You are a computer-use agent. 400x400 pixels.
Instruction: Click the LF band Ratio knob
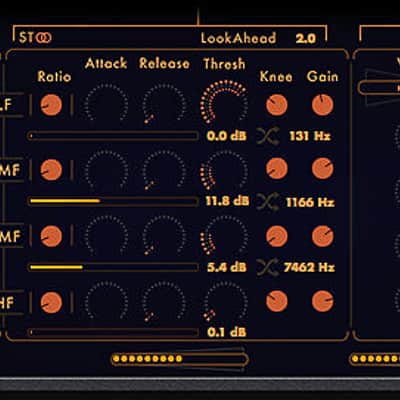point(51,105)
